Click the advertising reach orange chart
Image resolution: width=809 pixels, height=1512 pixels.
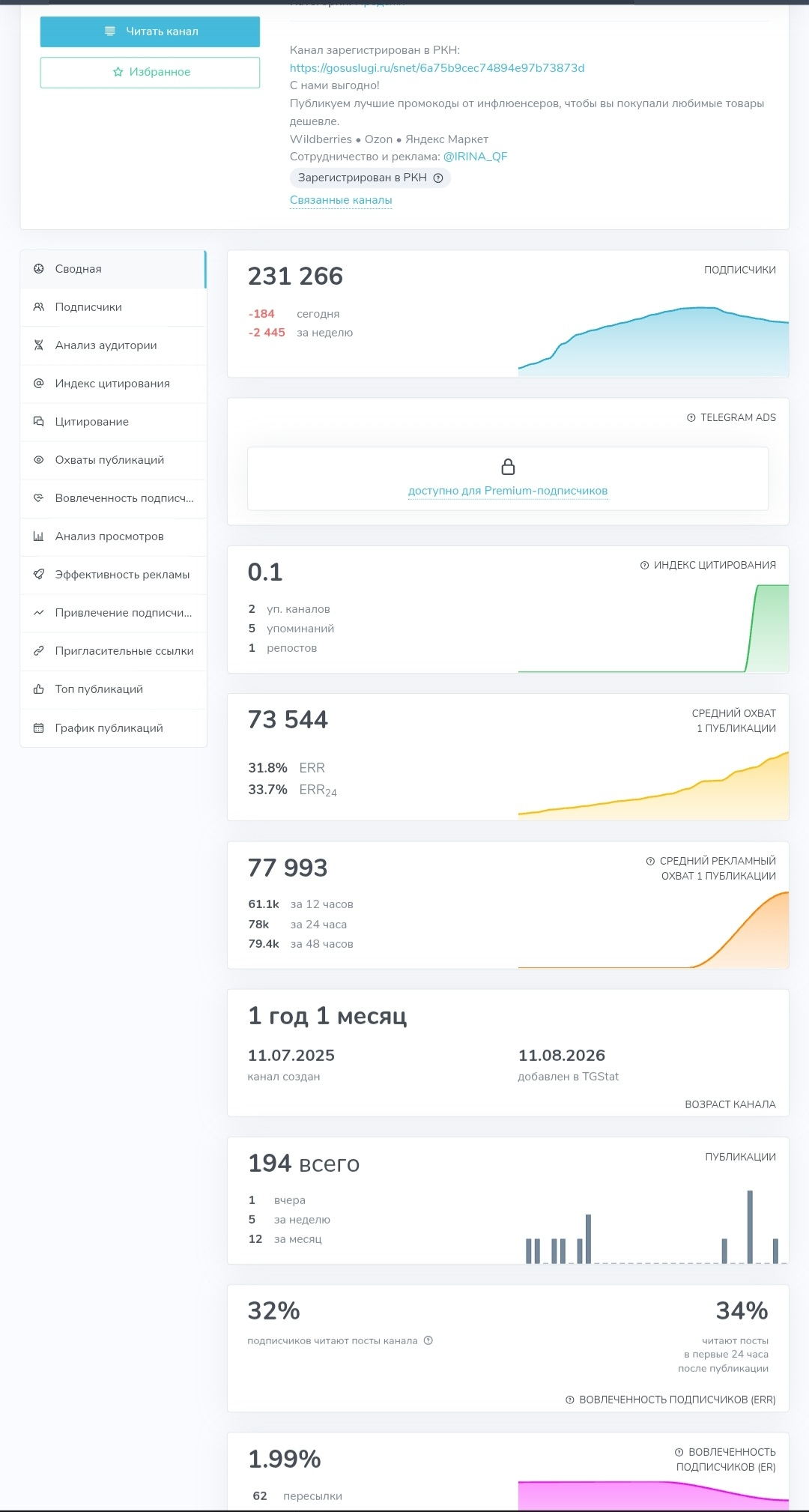pos(653,930)
